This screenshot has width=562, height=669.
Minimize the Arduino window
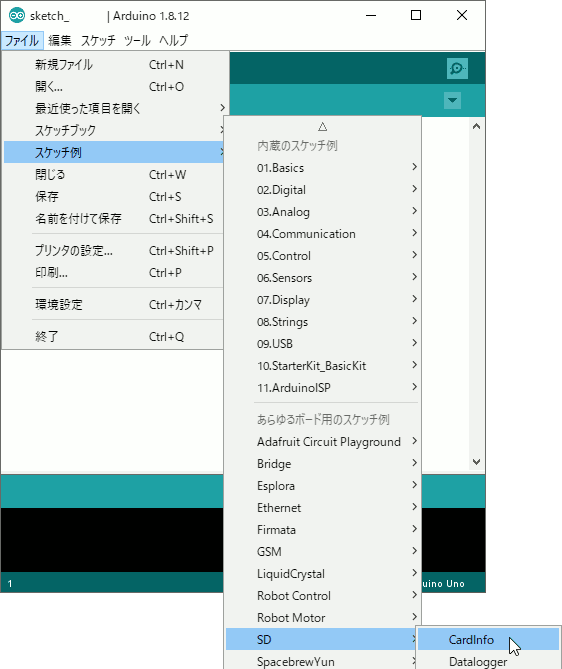pos(371,16)
